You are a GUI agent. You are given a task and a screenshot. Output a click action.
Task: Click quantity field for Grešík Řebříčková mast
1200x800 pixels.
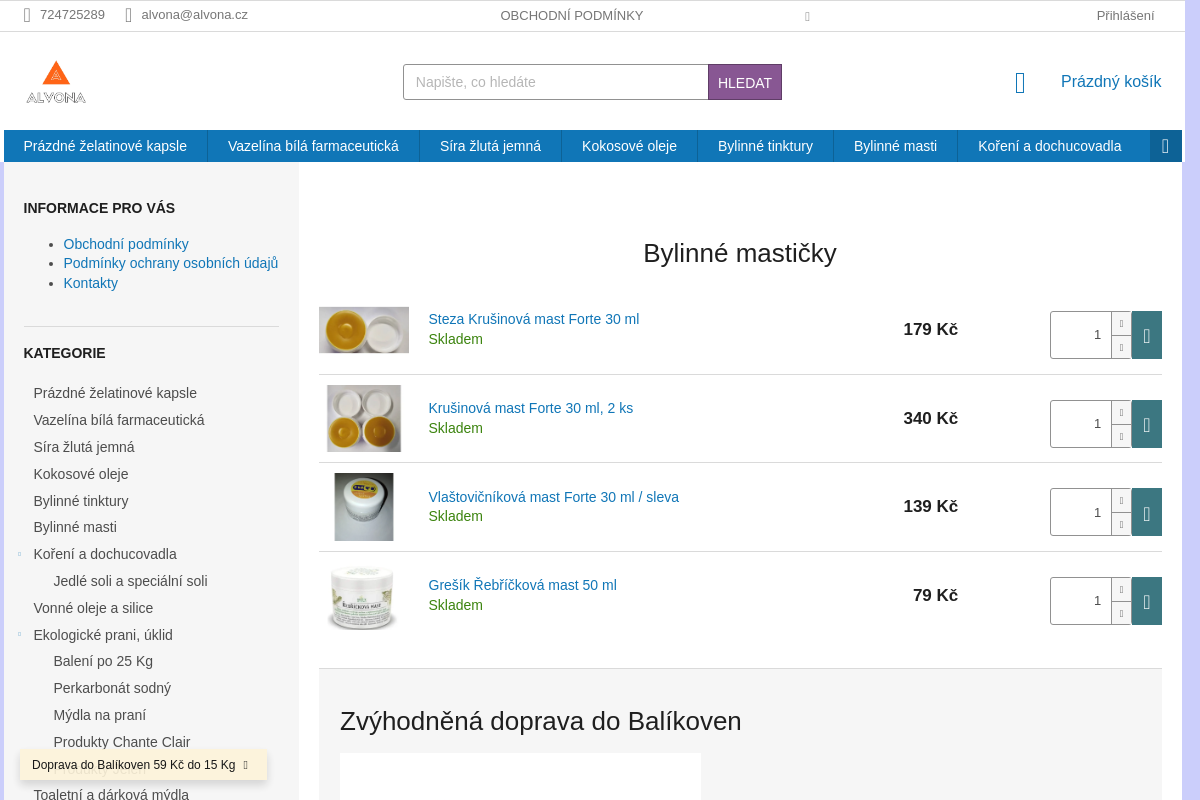[1081, 601]
